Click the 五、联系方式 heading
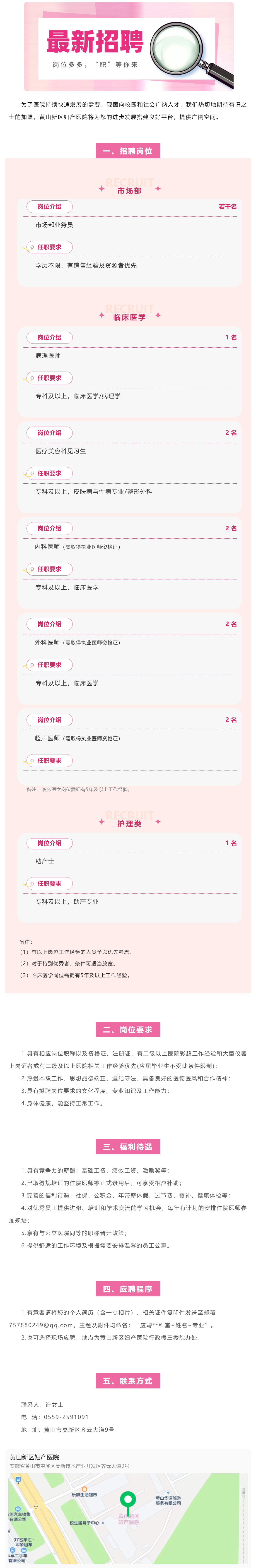The height and width of the screenshot is (1568, 256). (128, 1381)
